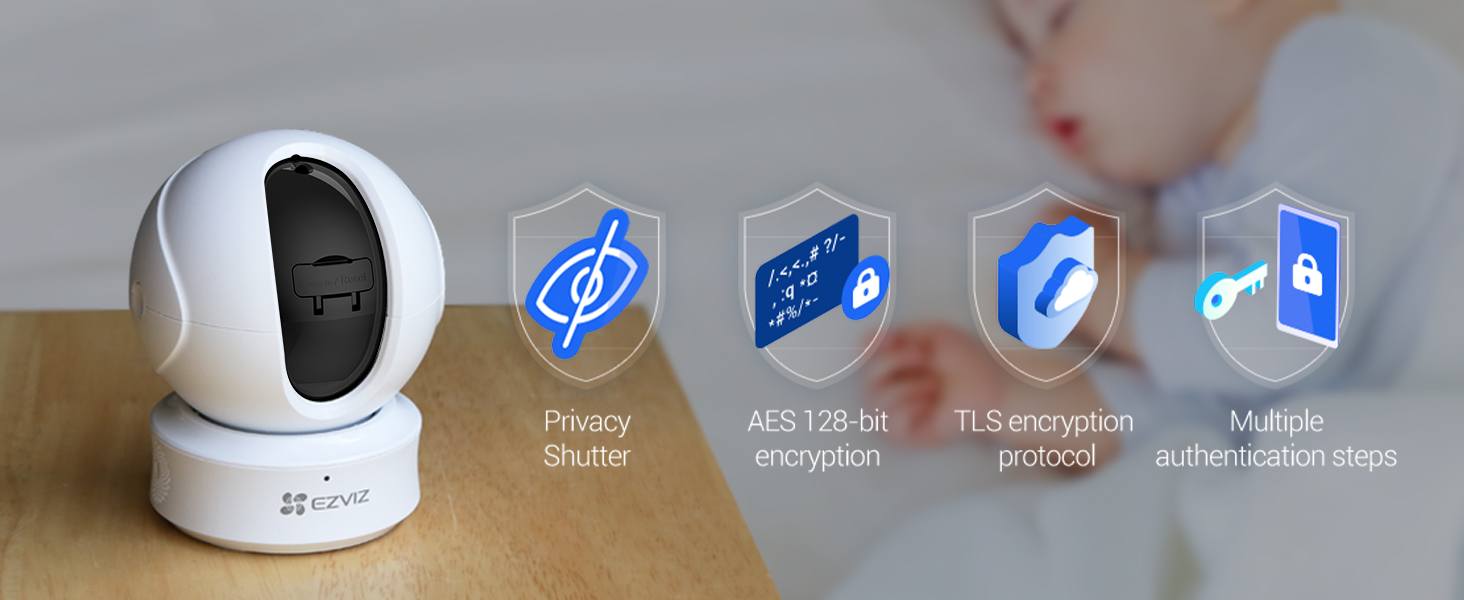Viewport: 1464px width, 600px height.
Task: Select the smartphone with lock icon
Action: [1308, 275]
